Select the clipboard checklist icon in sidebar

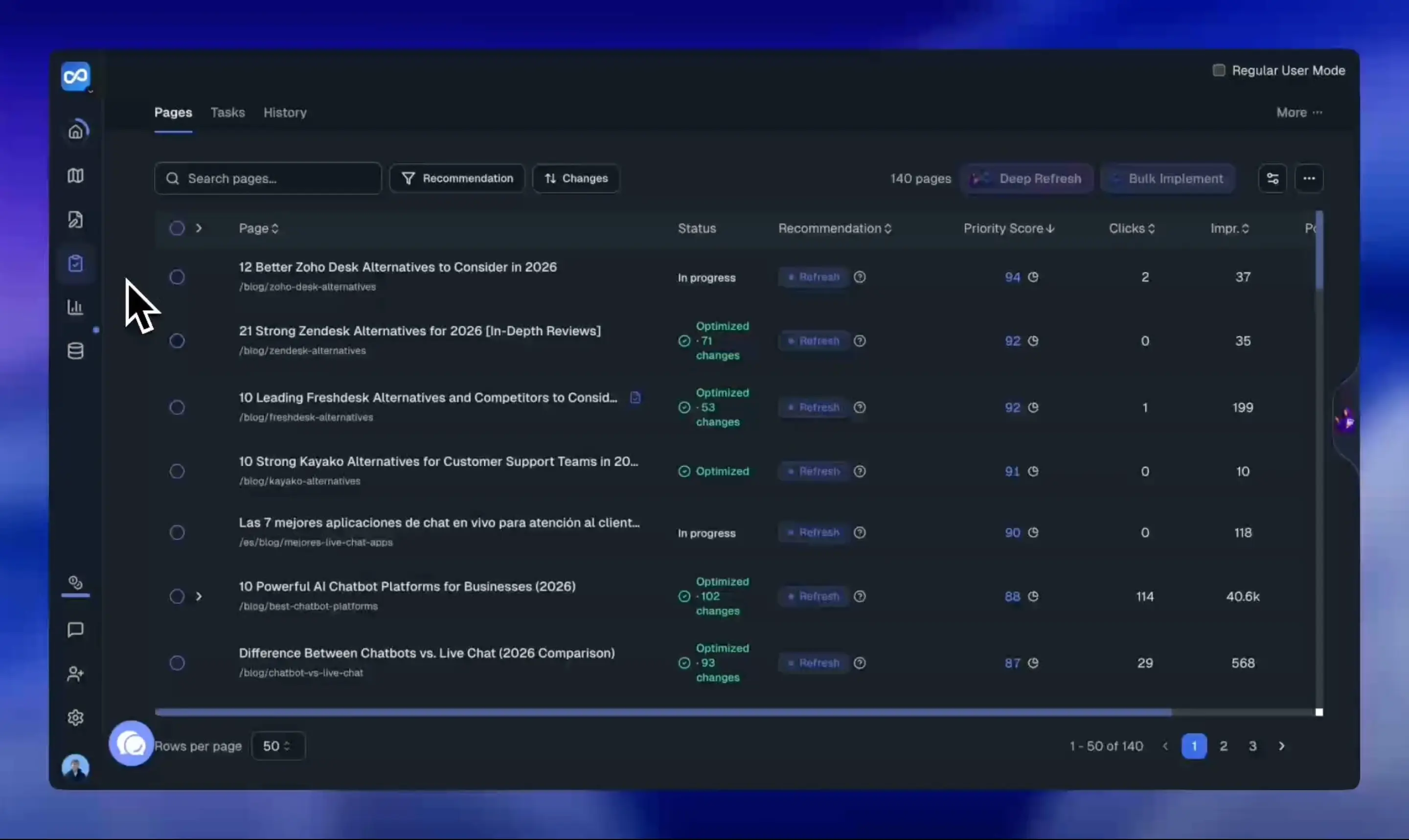pos(76,263)
